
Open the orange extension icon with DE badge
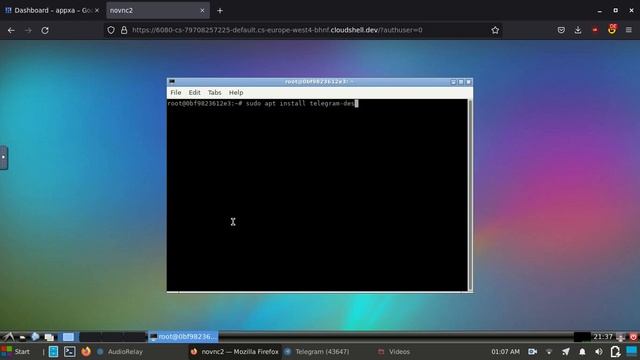pyautogui.click(x=612, y=29)
